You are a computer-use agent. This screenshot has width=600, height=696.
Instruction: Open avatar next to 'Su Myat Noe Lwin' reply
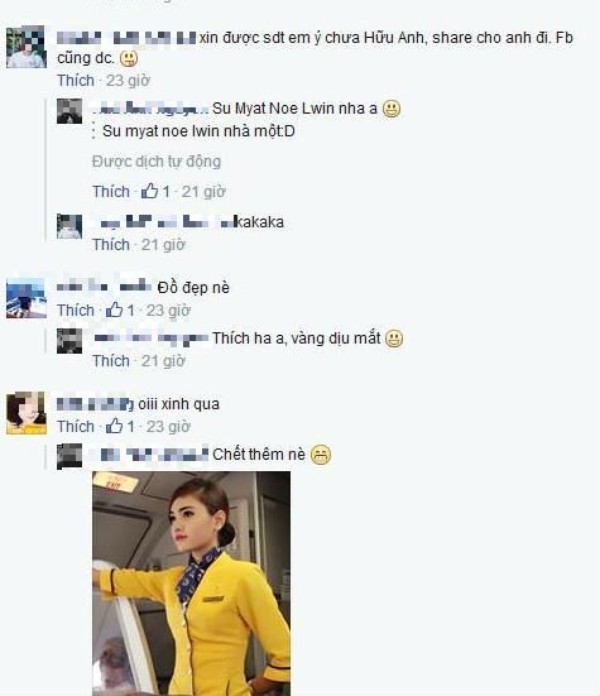tap(70, 111)
